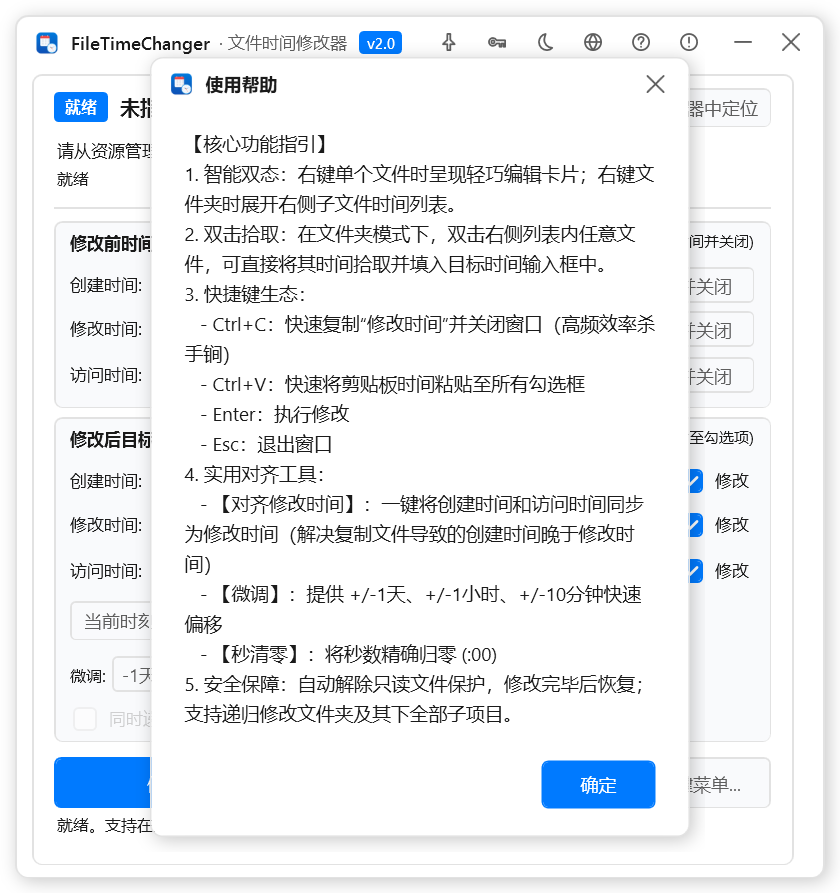The width and height of the screenshot is (840, 893).
Task: Click the Enter：执行修改 line
Action: coord(274,415)
